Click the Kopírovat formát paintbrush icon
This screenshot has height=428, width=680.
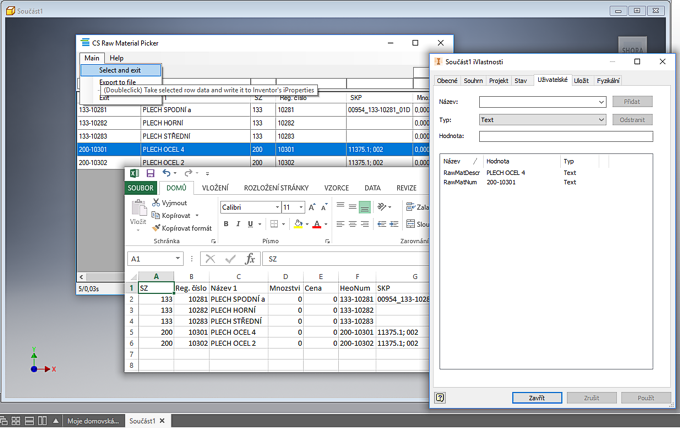[x=155, y=228]
